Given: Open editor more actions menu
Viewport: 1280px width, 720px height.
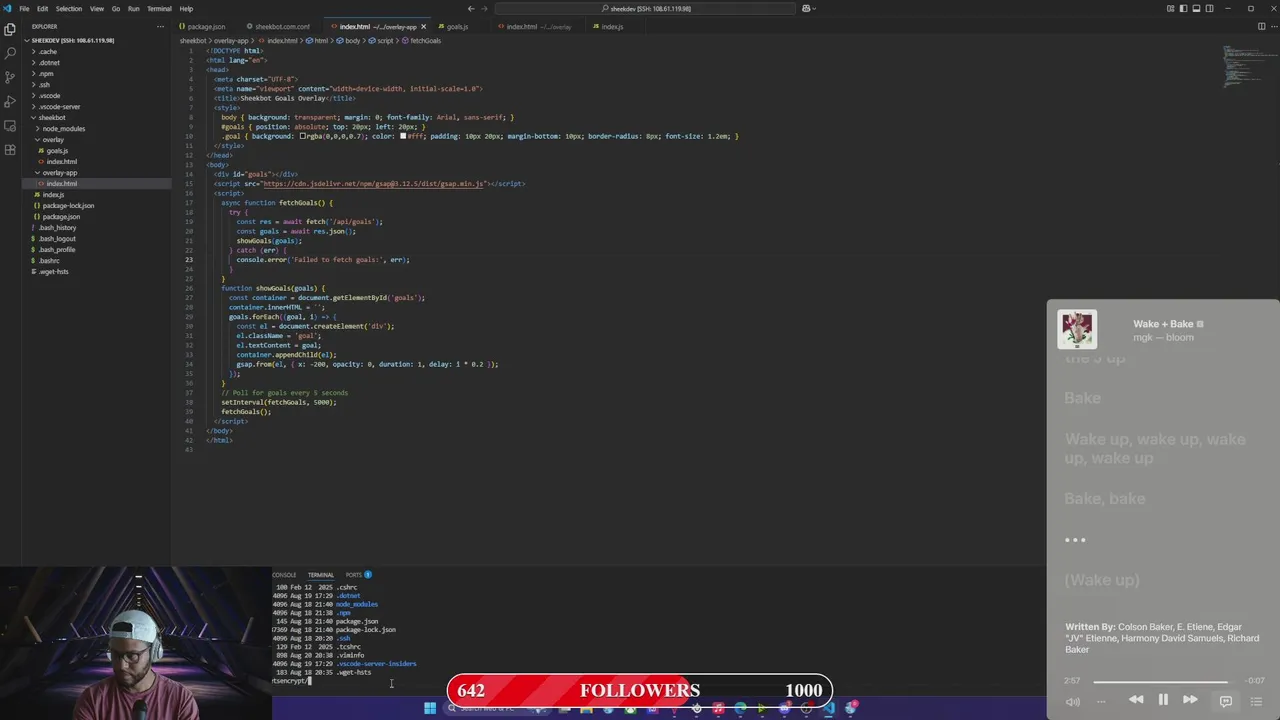Looking at the screenshot, I should pos(1273,27).
